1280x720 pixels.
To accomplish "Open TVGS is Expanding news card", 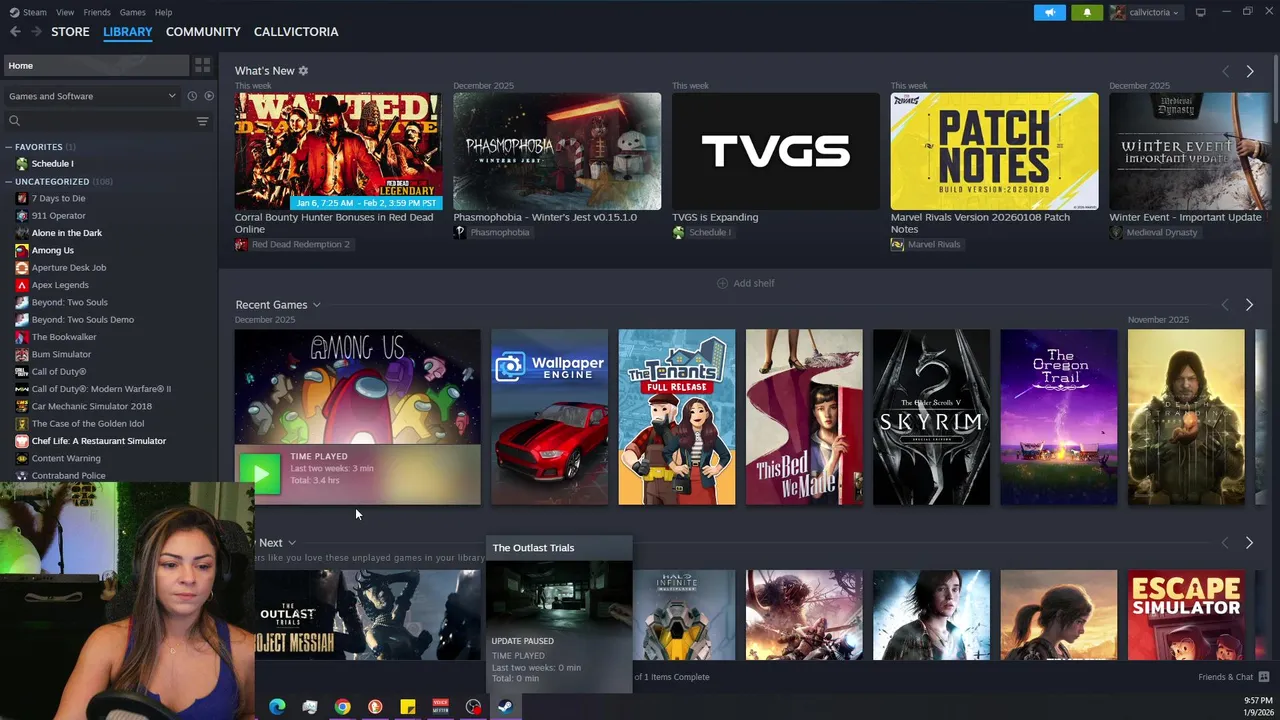I will (776, 151).
